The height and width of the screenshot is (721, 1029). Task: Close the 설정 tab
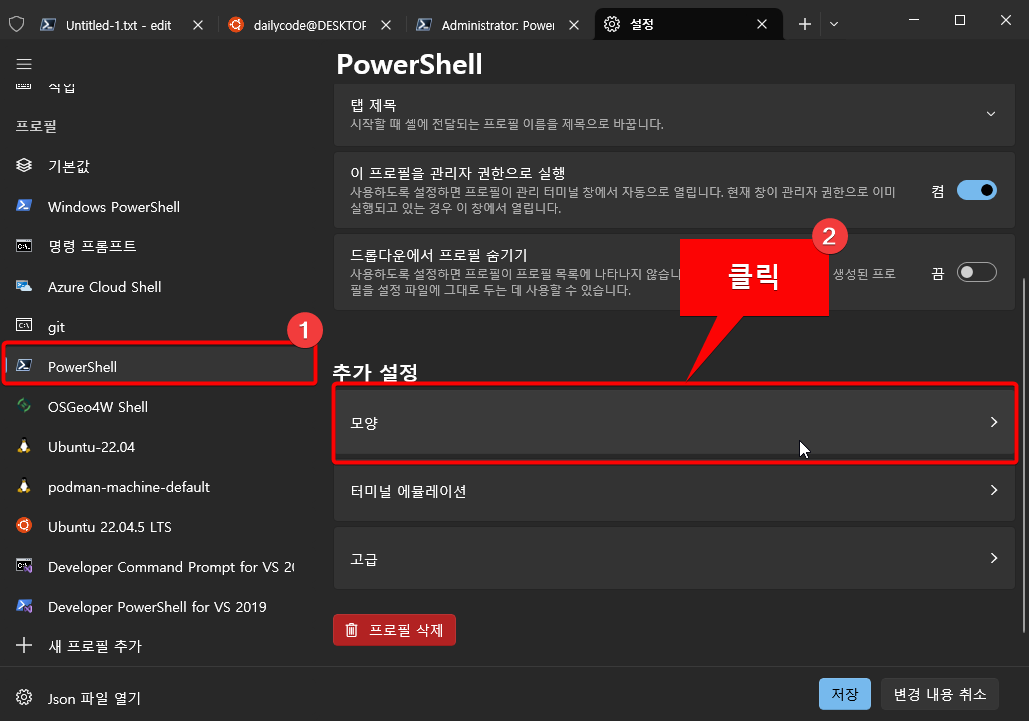762,24
